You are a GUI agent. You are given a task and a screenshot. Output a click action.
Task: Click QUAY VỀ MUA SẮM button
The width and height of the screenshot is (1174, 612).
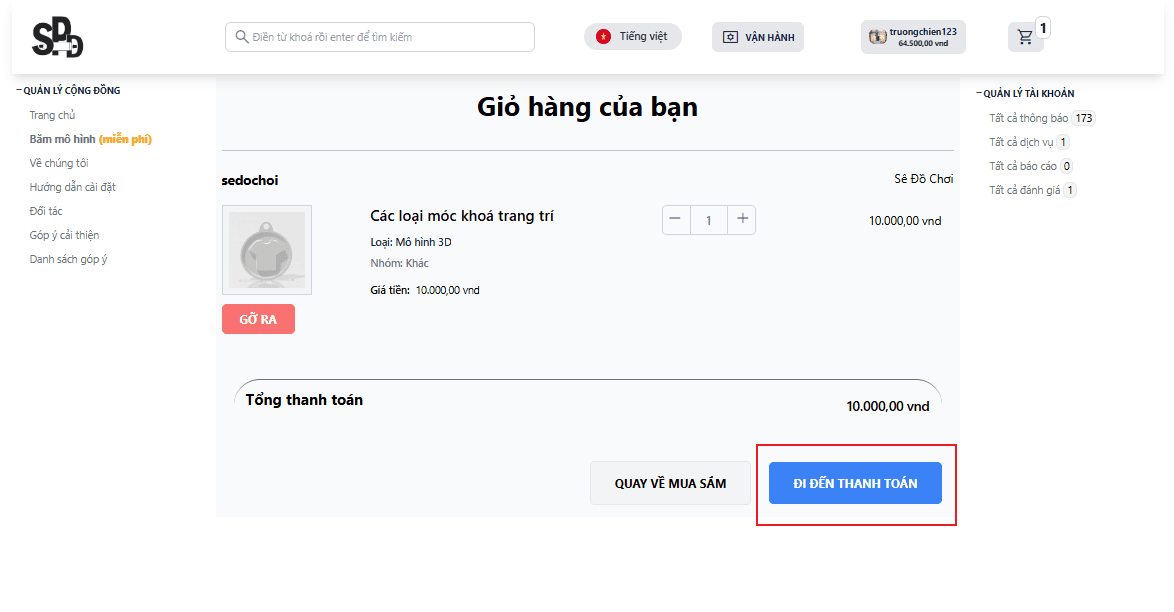point(670,483)
